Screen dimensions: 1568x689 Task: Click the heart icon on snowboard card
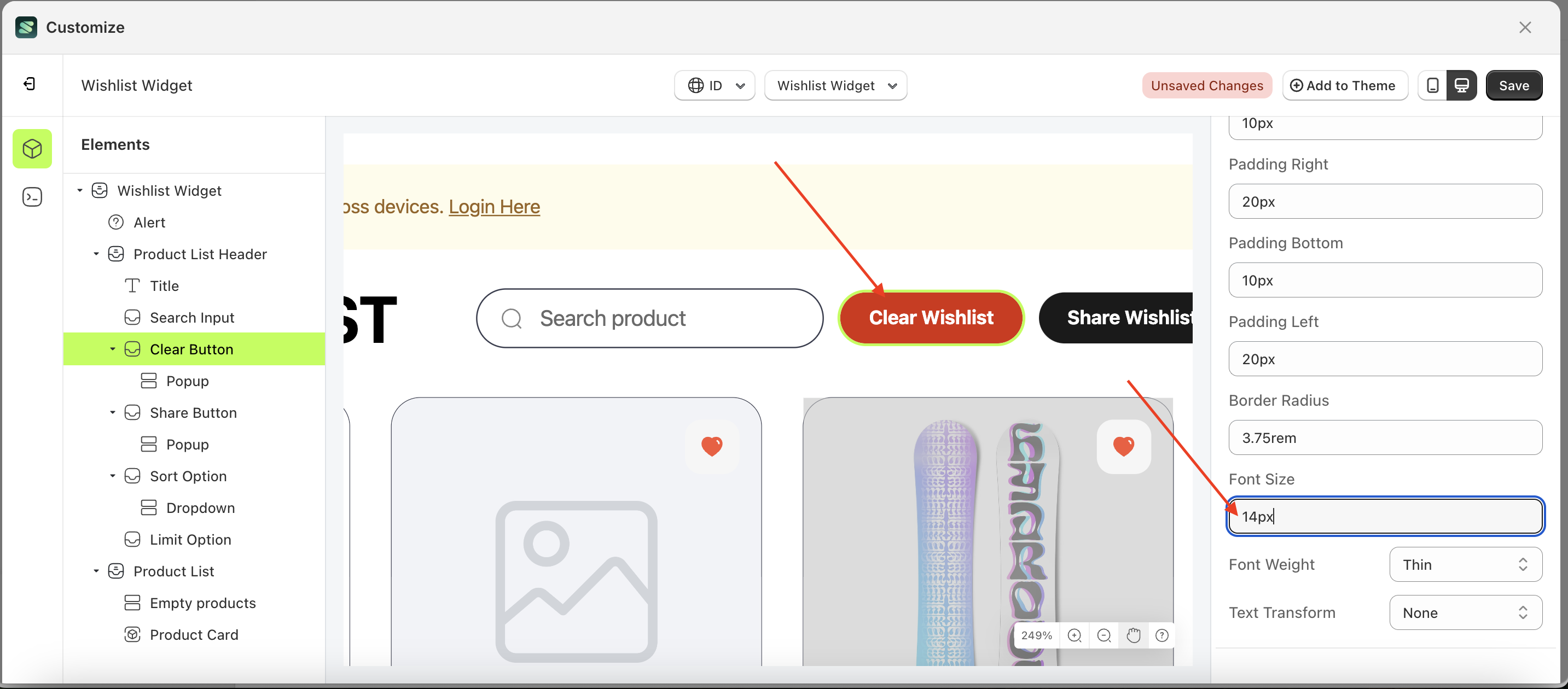click(x=1123, y=446)
